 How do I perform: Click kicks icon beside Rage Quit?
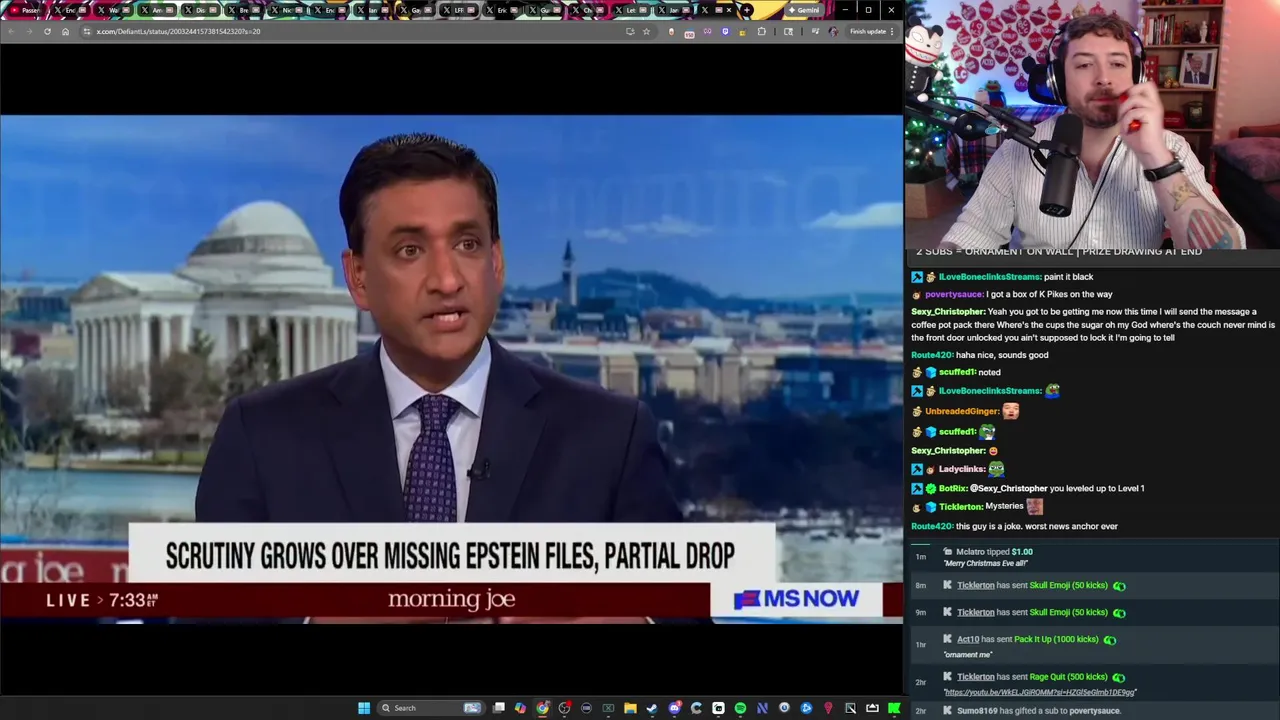(1119, 677)
